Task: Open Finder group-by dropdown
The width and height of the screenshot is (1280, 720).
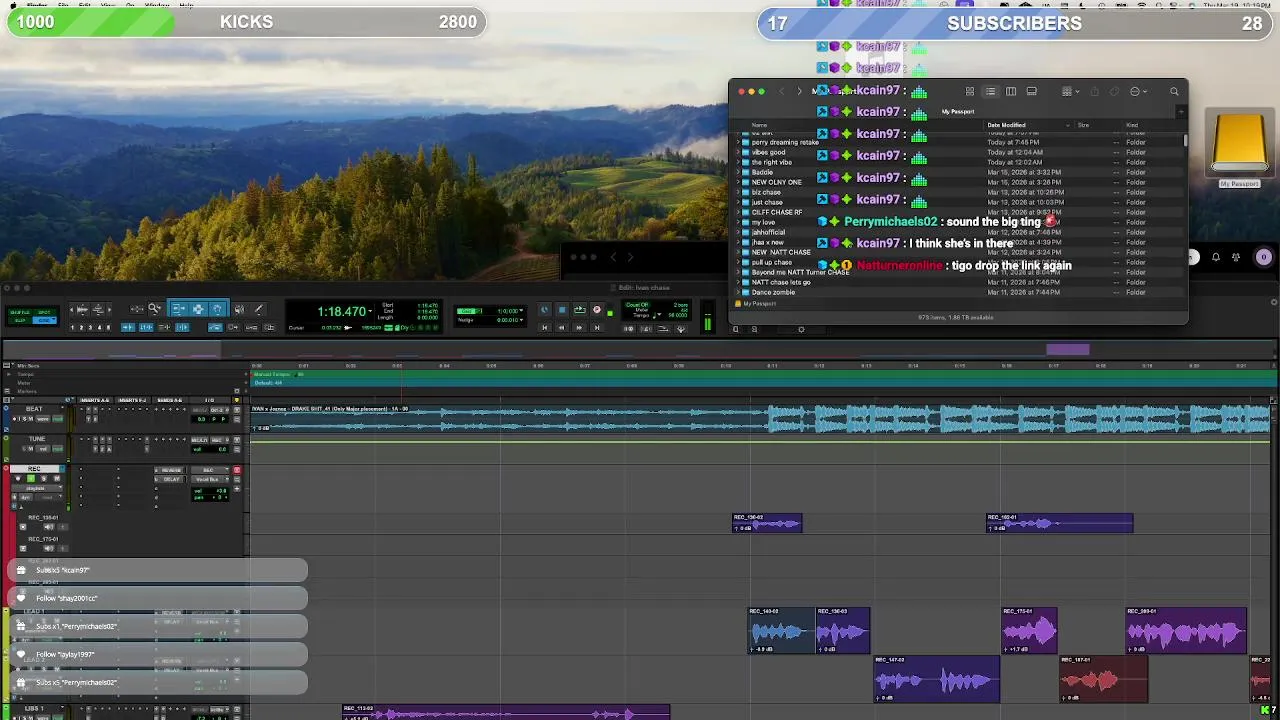Action: [1070, 92]
